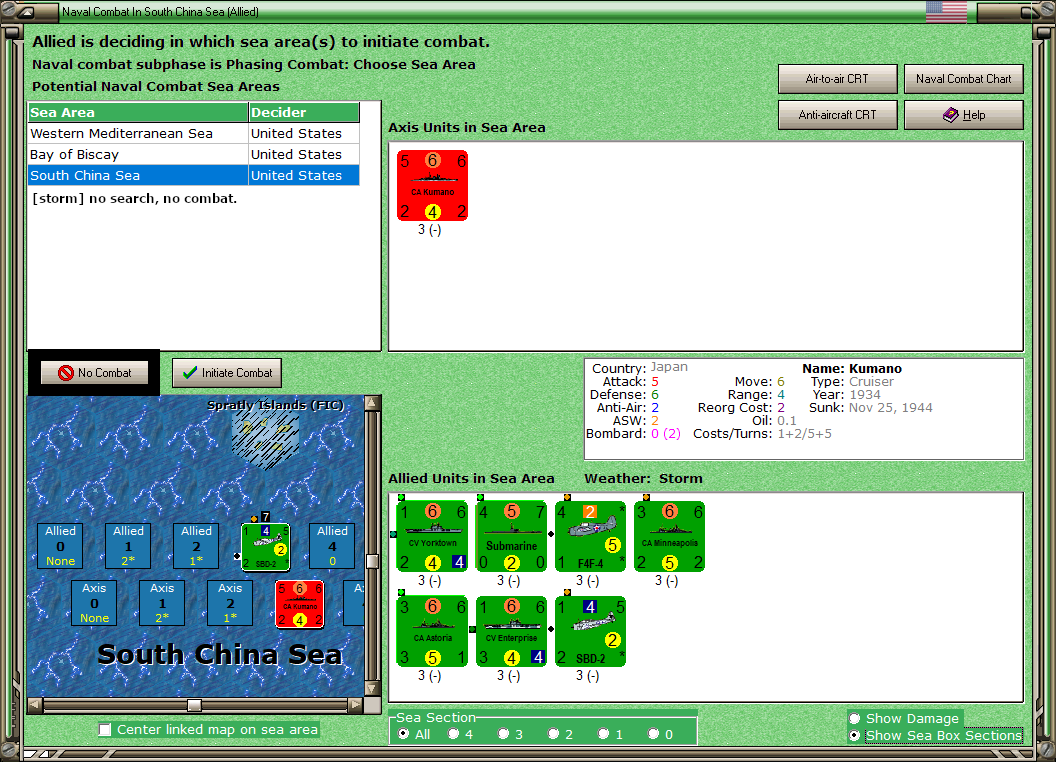Click the map vertical scrollbar thumb
The width and height of the screenshot is (1056, 762).
[372, 561]
